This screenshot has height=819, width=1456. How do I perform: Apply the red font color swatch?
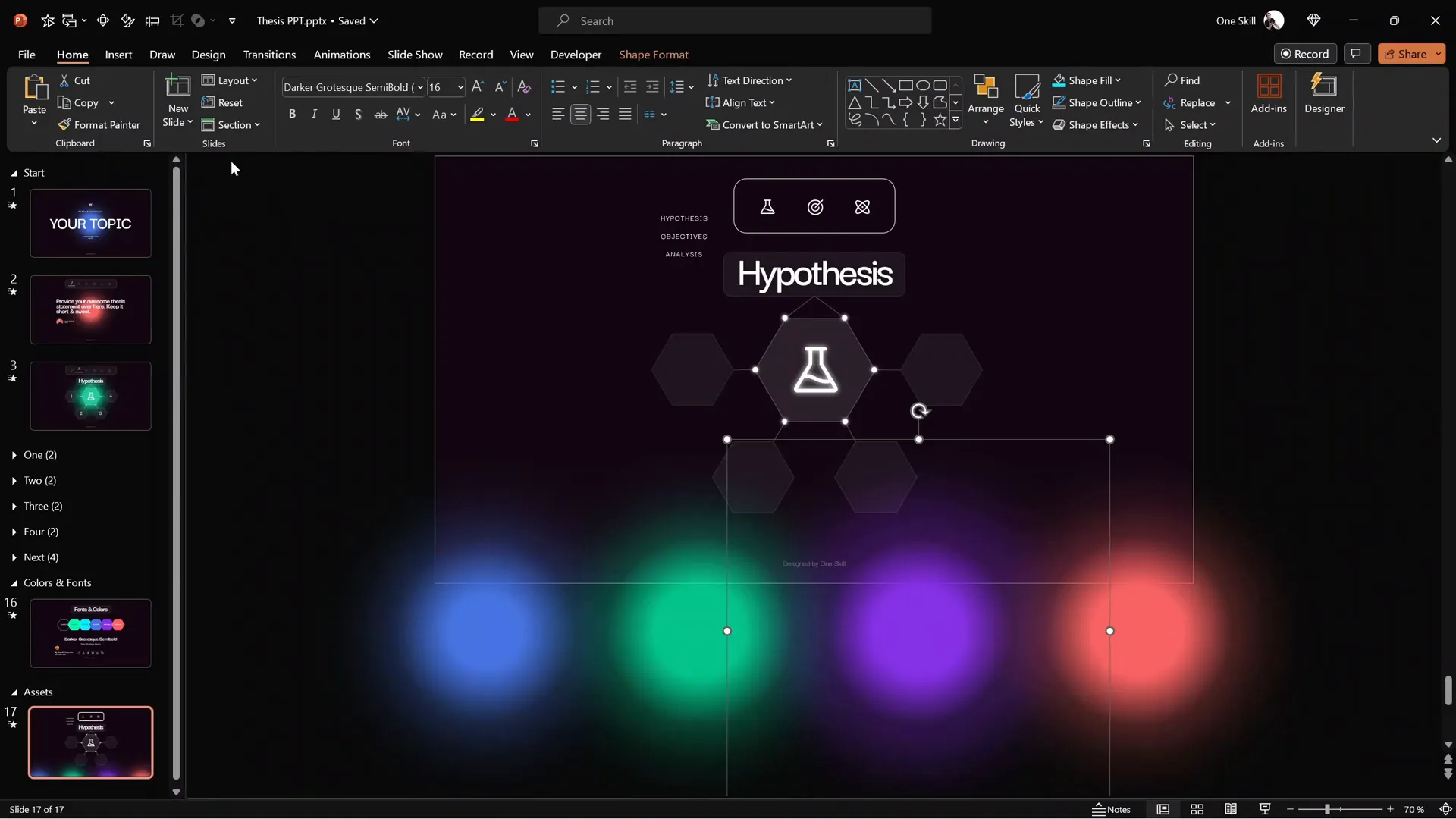(x=512, y=115)
